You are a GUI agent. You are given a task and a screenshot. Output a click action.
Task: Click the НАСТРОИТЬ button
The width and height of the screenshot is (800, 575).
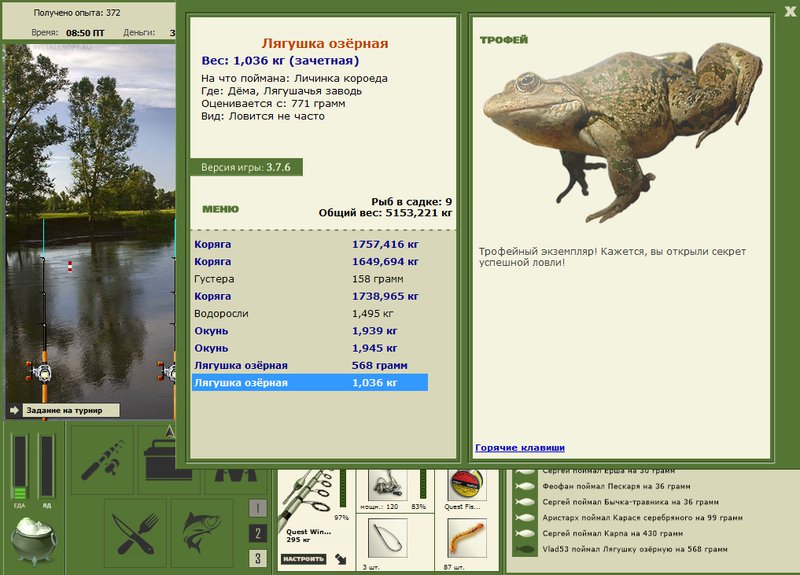pos(304,559)
